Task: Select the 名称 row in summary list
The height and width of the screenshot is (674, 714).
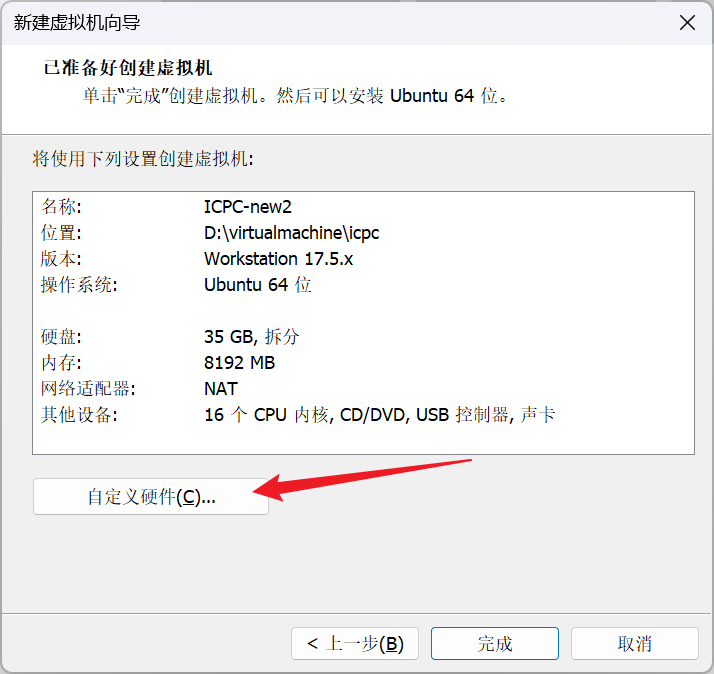Action: (61, 207)
